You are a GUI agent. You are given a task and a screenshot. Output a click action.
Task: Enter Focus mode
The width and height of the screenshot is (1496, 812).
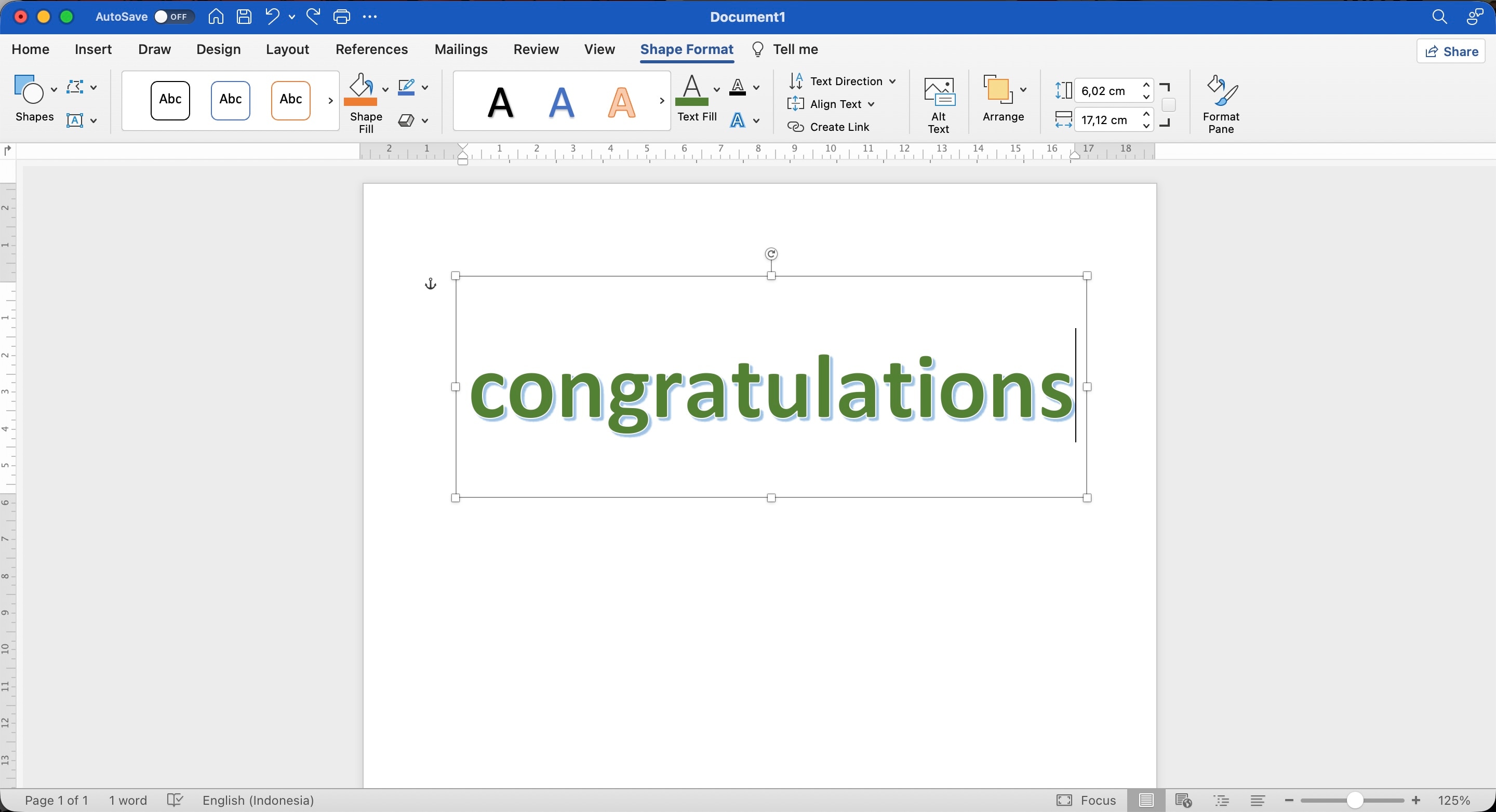point(1086,801)
